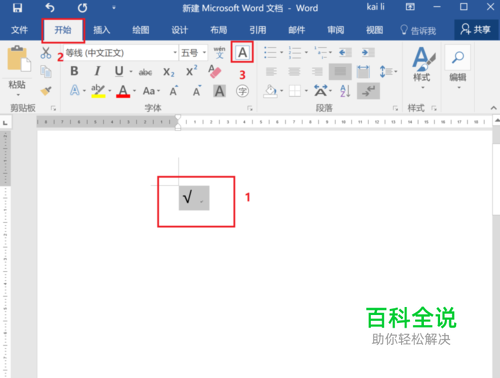Viewport: 500px width, 378px height.
Task: Switch to the 开始 (Home) tab
Action: [x=63, y=30]
